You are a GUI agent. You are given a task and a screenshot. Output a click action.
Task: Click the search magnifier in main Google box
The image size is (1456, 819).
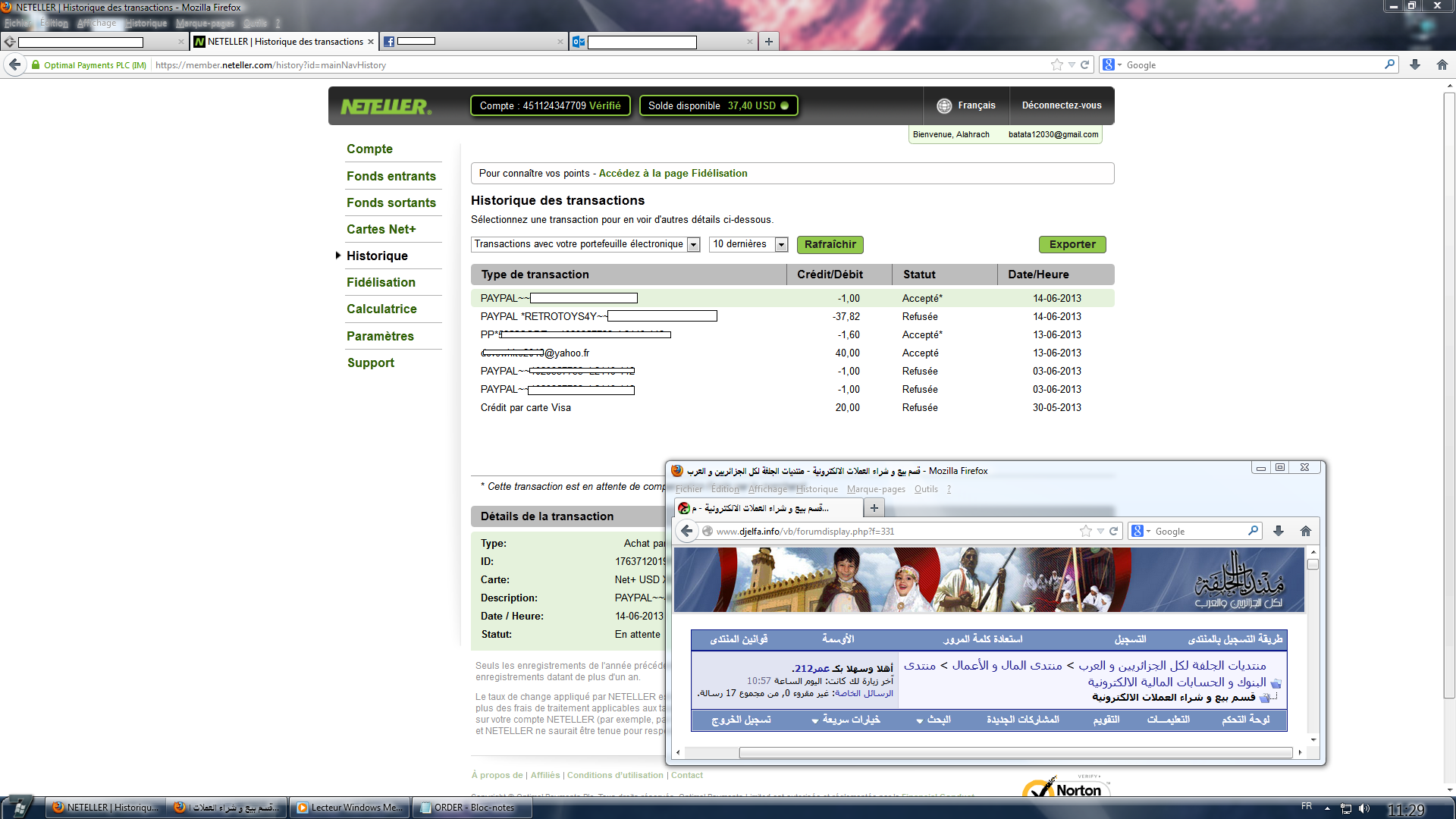[1389, 64]
